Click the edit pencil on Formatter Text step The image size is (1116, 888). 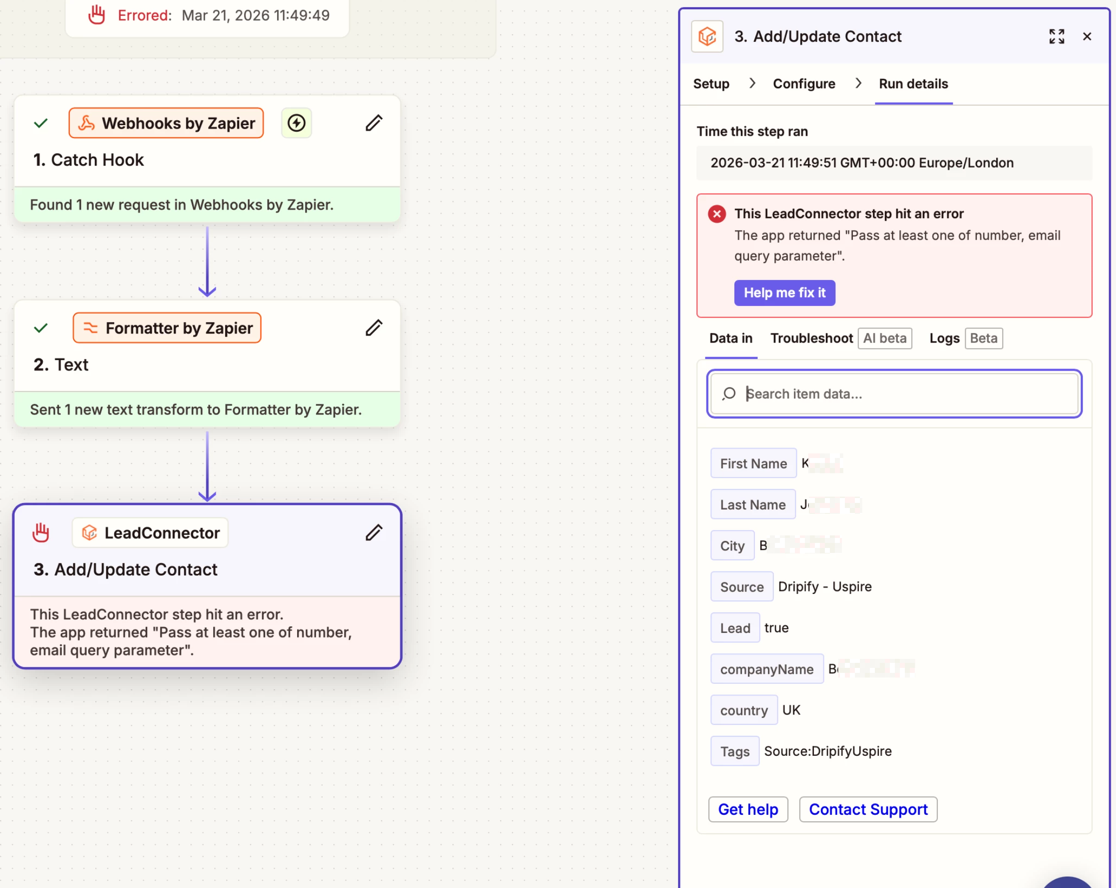[374, 328]
